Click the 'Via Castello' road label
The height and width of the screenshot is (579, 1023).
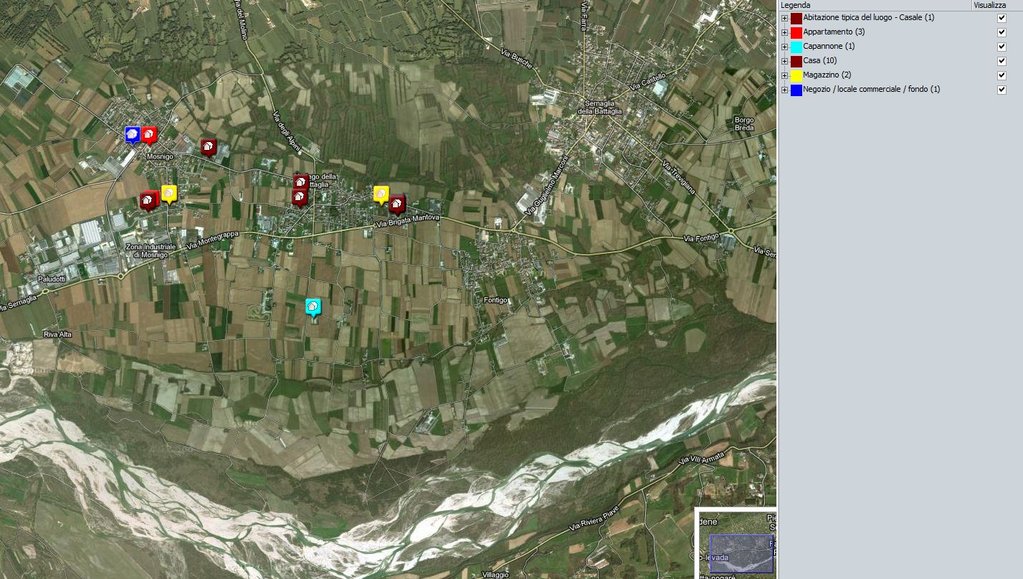click(x=649, y=82)
